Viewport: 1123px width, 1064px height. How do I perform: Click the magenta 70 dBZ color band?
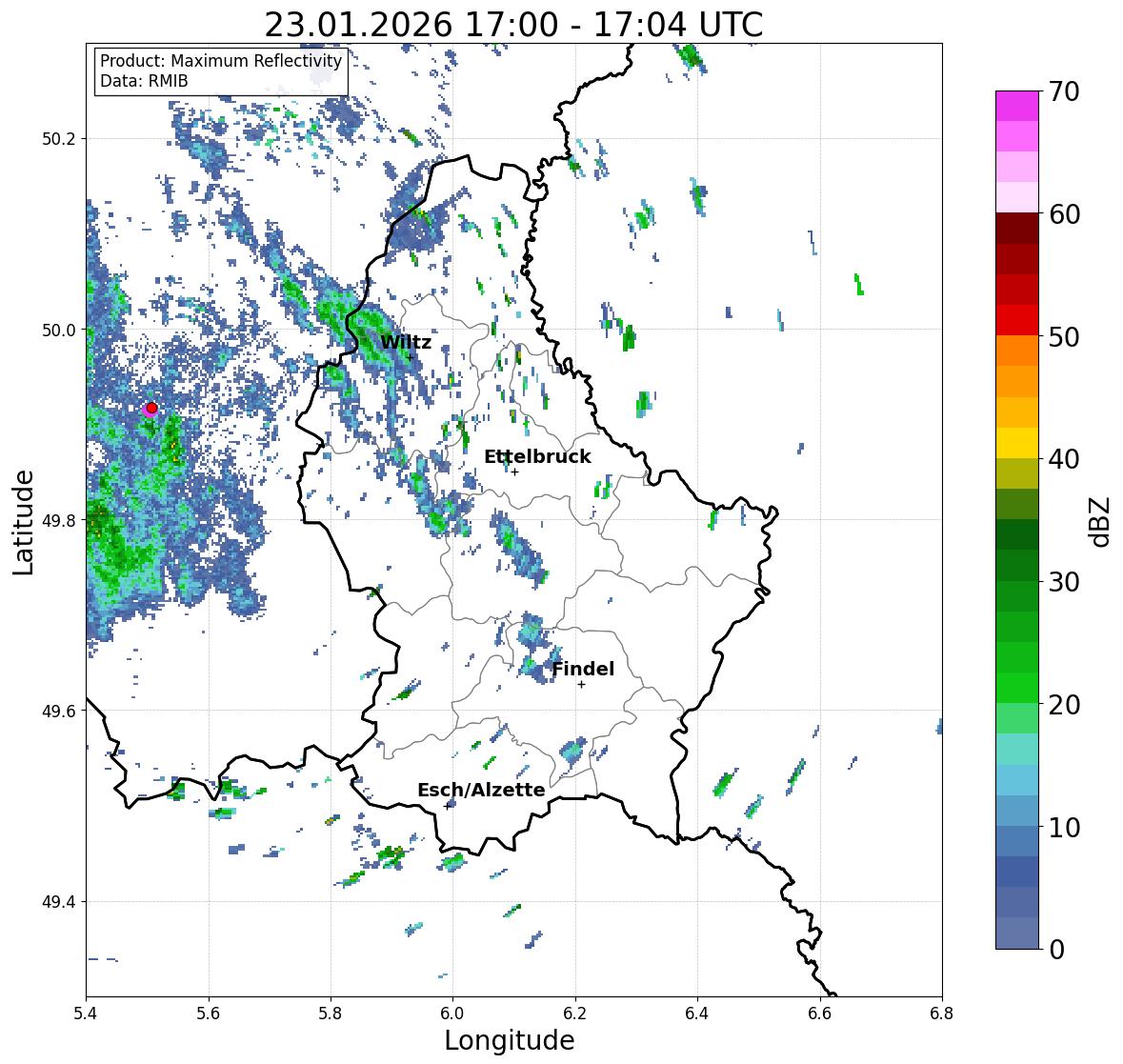point(1017,106)
